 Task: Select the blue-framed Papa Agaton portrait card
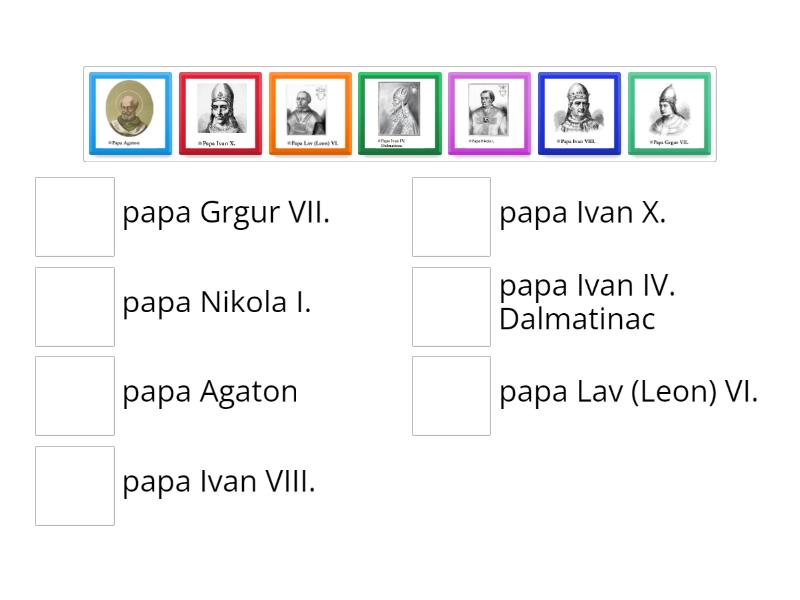(x=130, y=113)
